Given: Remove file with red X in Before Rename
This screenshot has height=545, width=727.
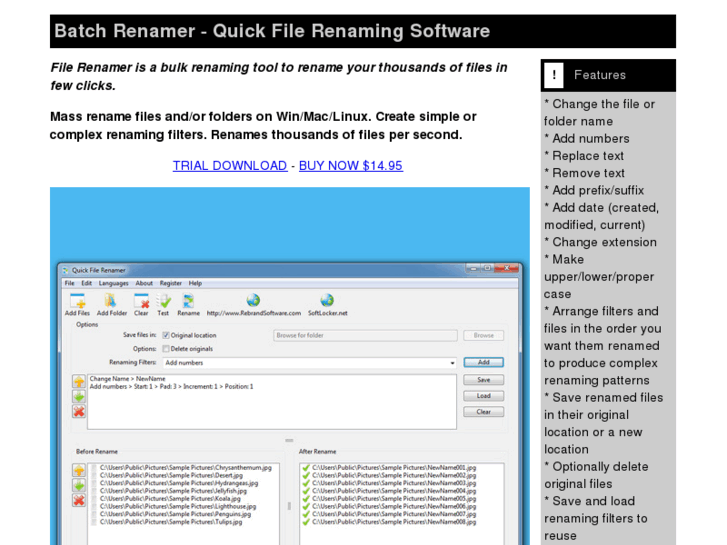Looking at the screenshot, I should 79,500.
